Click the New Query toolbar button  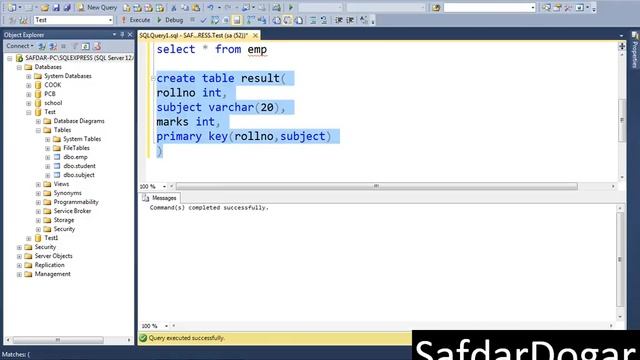(x=97, y=7)
